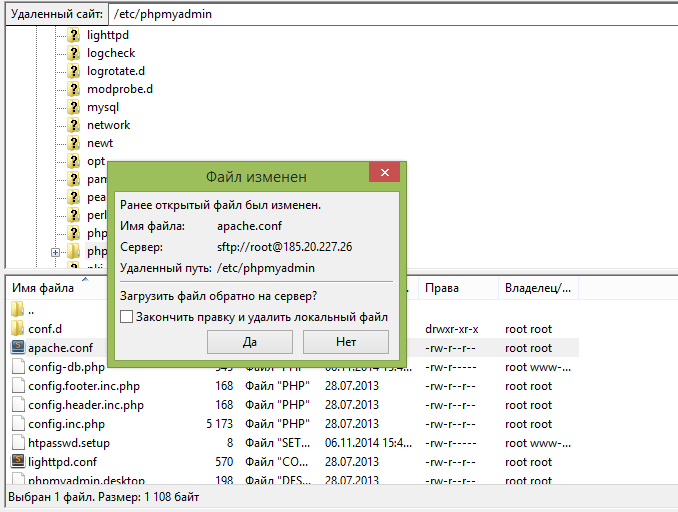Click the parent directory ".." folder icon
Image resolution: width=678 pixels, height=512 pixels.
(x=18, y=310)
